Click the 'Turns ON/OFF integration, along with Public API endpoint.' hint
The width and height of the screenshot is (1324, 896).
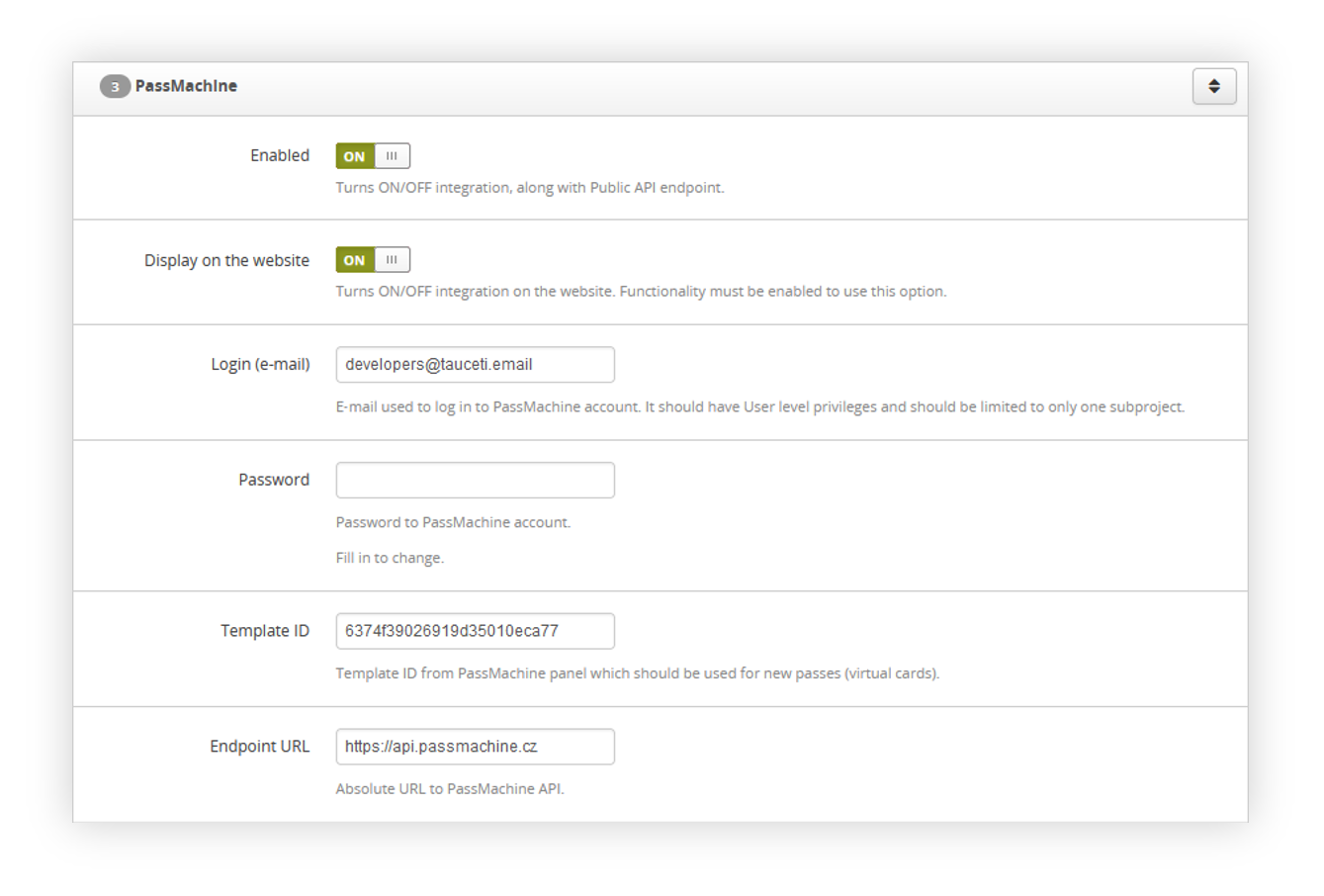coord(530,188)
